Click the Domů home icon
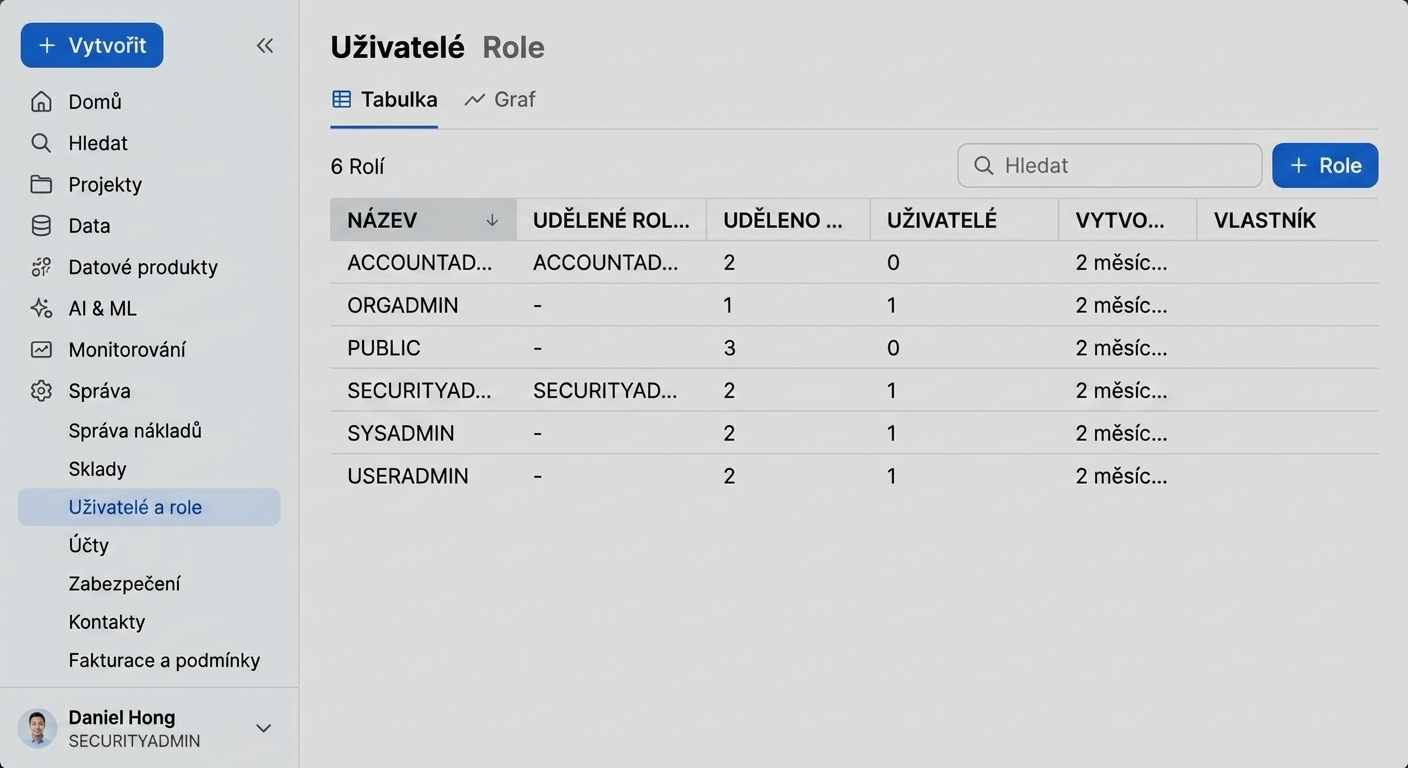Viewport: 1408px width, 768px height. [41, 102]
